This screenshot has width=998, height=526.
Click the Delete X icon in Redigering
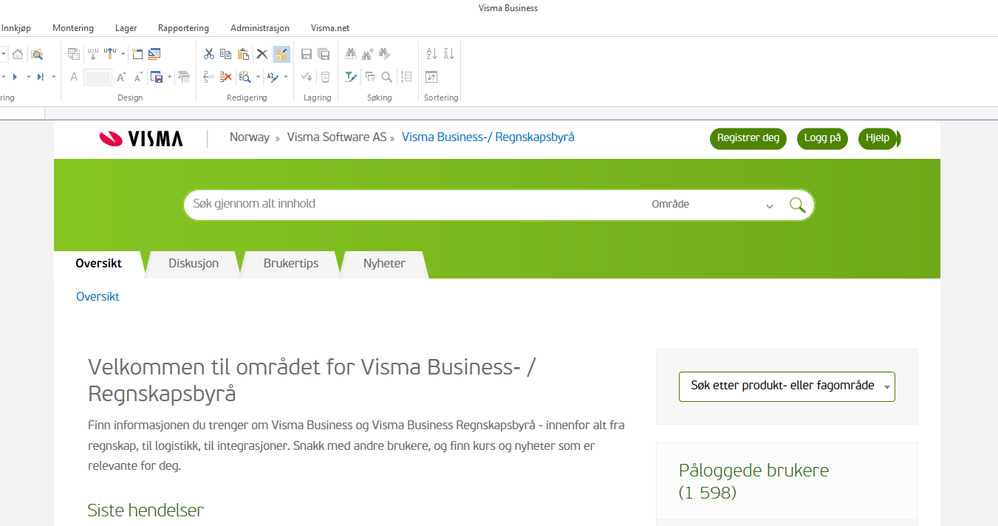pyautogui.click(x=262, y=54)
